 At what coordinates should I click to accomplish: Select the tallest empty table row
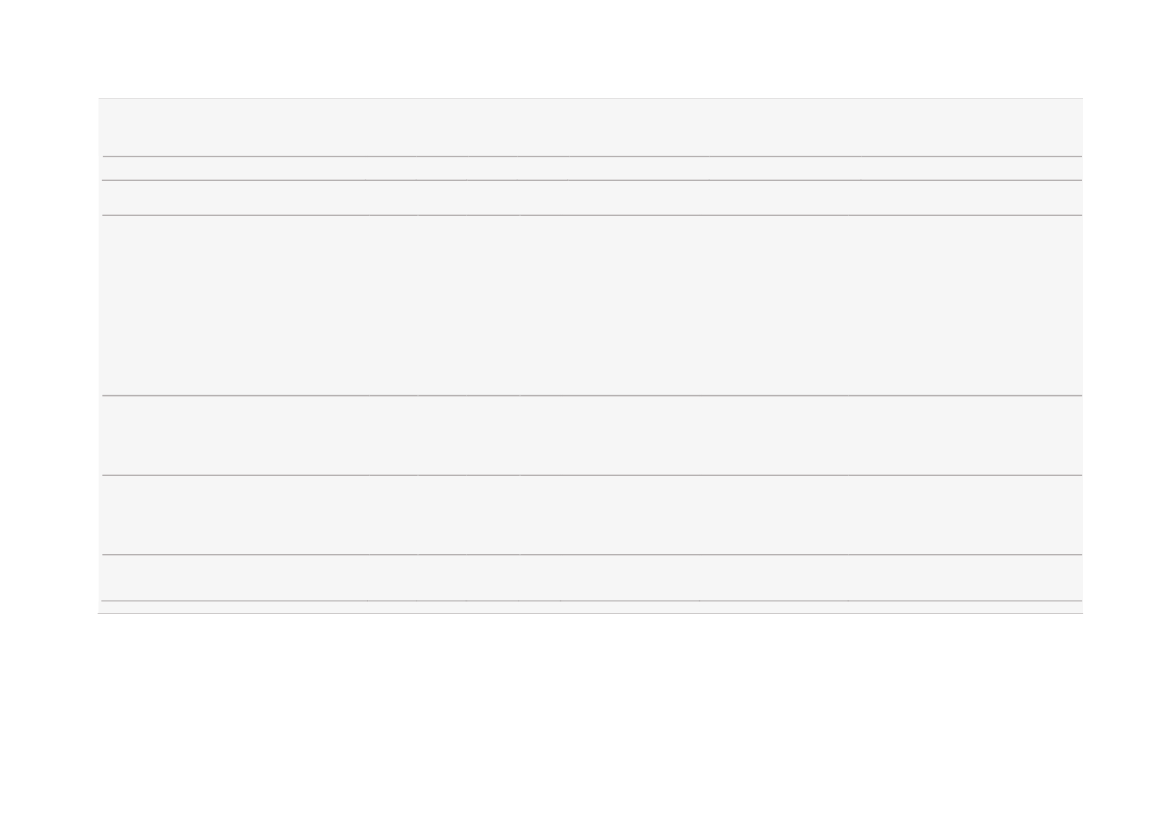pos(592,305)
